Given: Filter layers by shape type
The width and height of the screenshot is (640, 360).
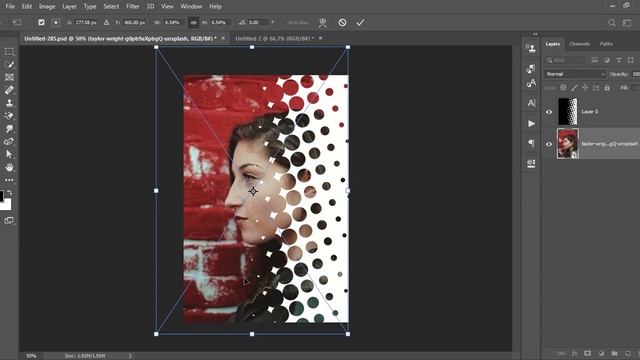Looking at the screenshot, I should [631, 60].
